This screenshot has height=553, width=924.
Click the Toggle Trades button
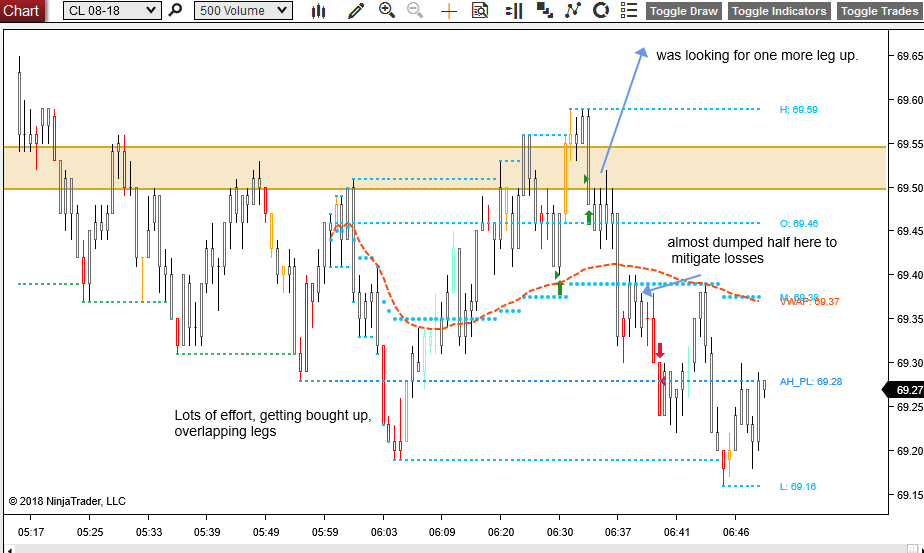pyautogui.click(x=880, y=11)
